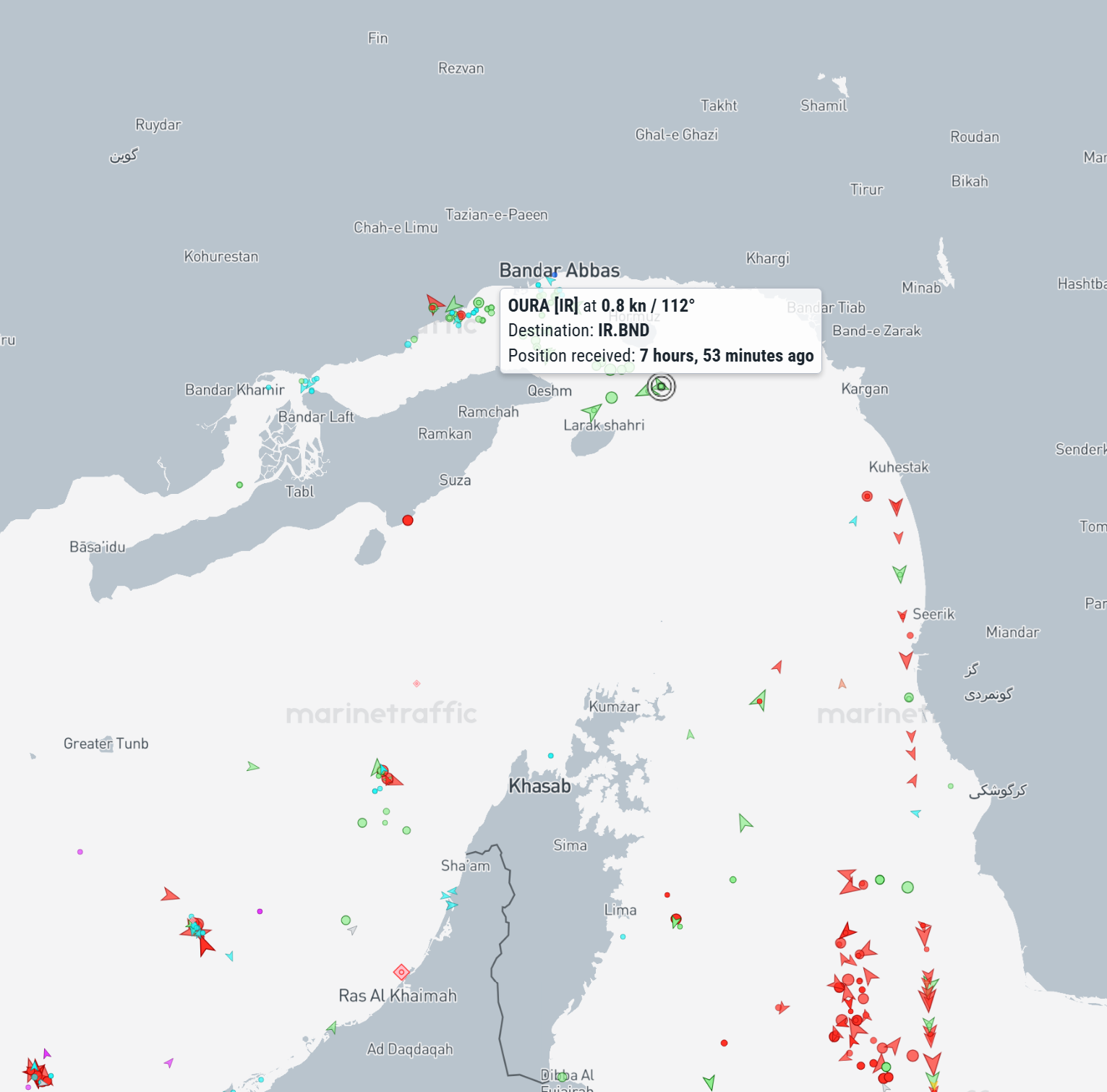This screenshot has height=1092, width=1107.
Task: Click the green arrow vessel east of Kumzar
Action: (759, 700)
